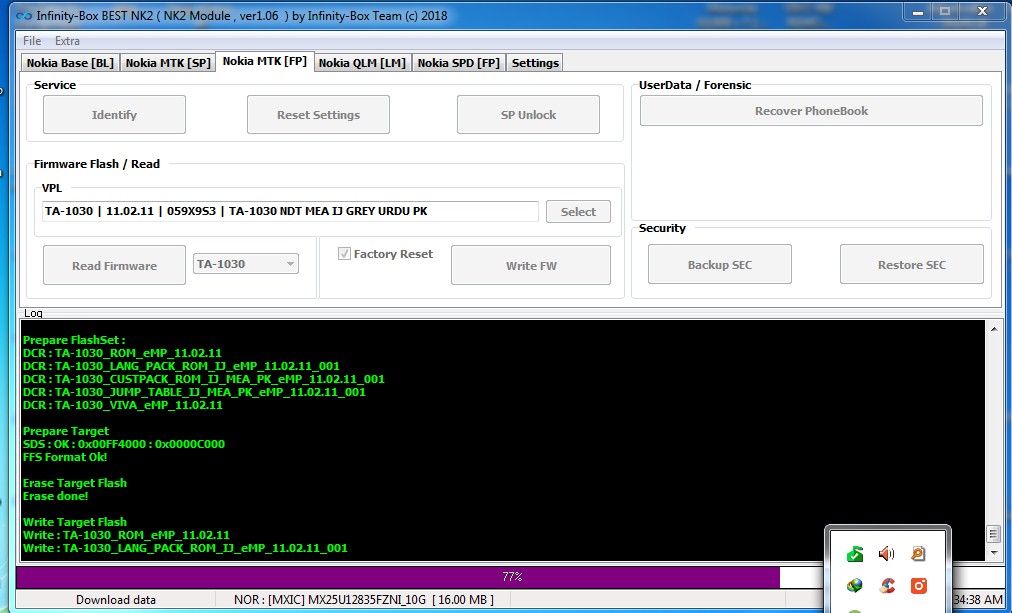Click the SP Unlock button
Image resolution: width=1012 pixels, height=613 pixels.
(528, 115)
